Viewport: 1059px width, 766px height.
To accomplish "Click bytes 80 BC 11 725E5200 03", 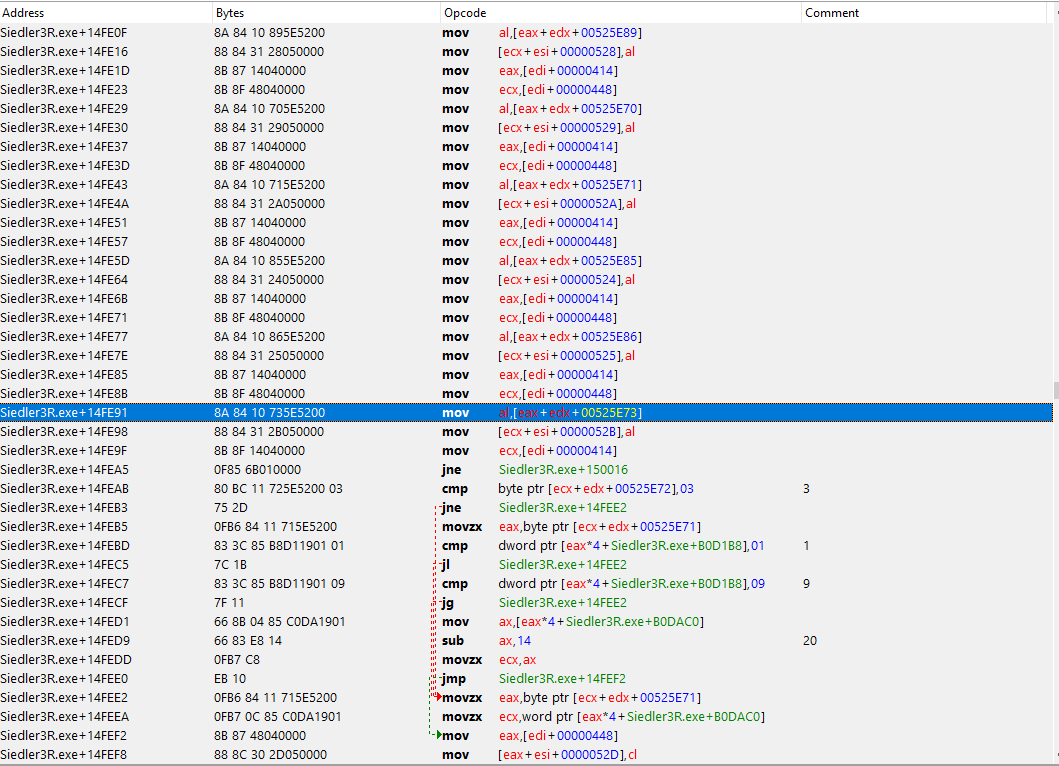I will [x=278, y=488].
